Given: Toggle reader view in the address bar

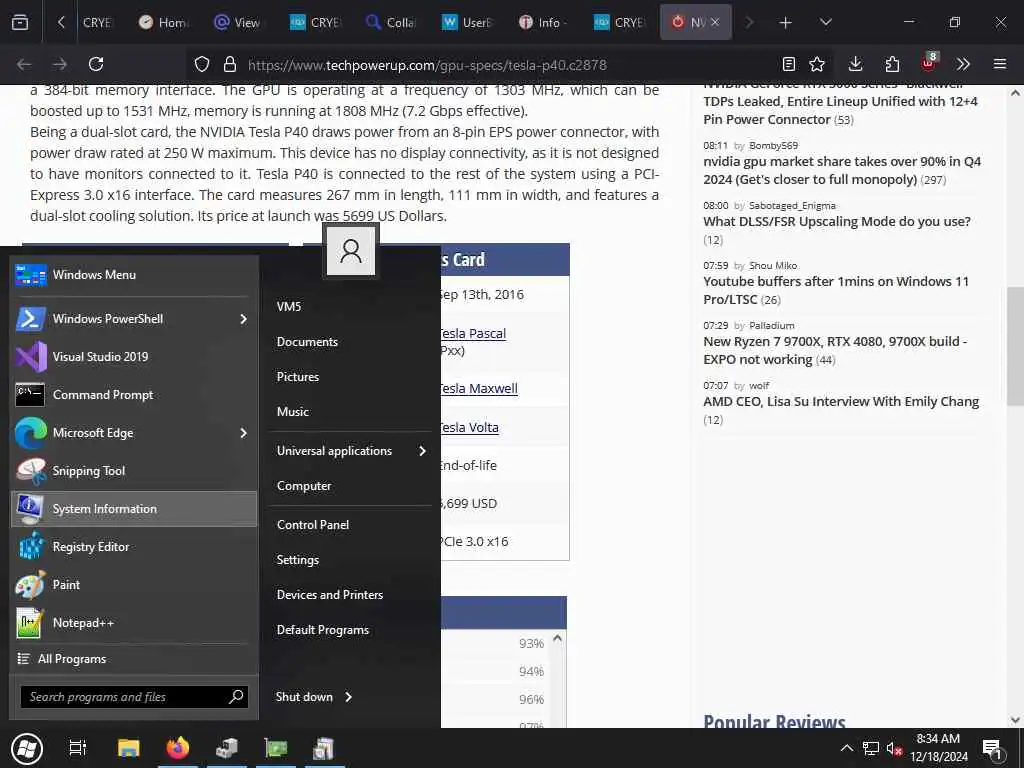Looking at the screenshot, I should (789, 64).
